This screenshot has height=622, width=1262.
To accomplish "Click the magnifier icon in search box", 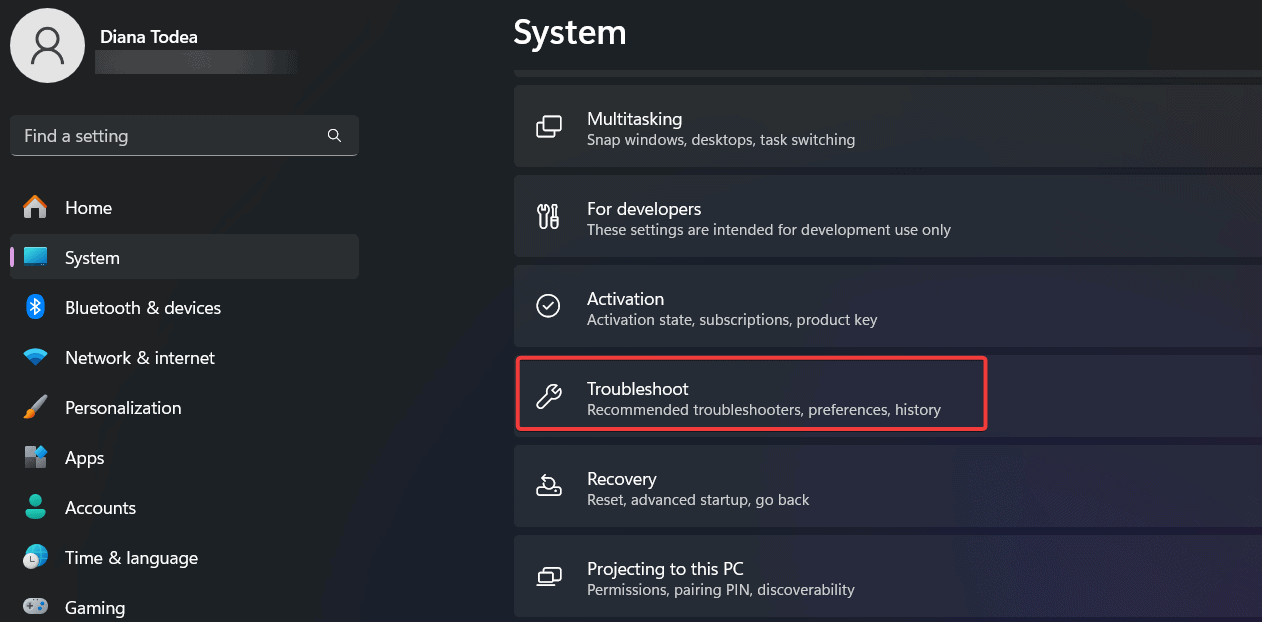I will (x=334, y=136).
